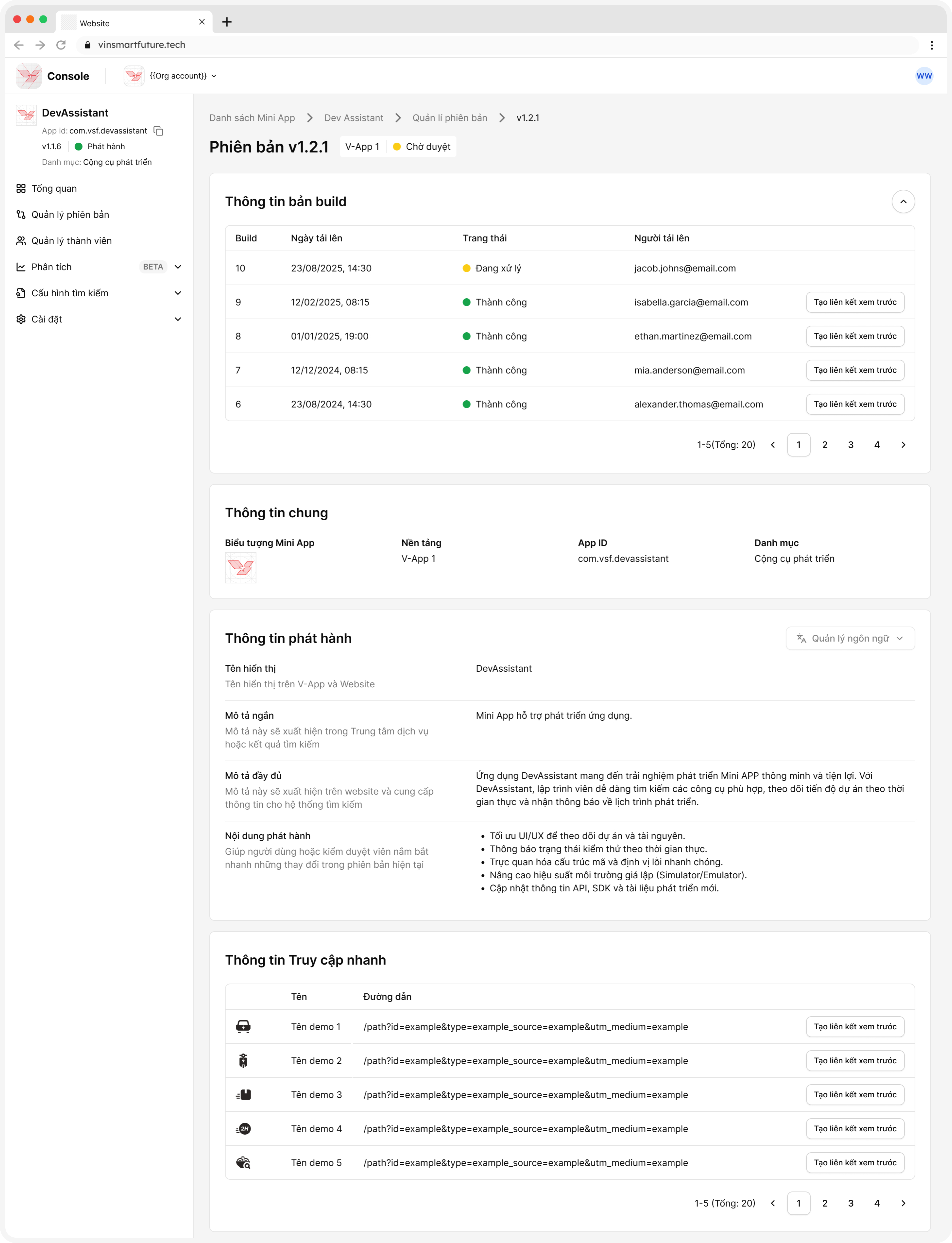This screenshot has width=952, height=1243.
Task: Open a new browser tab
Action: (227, 22)
